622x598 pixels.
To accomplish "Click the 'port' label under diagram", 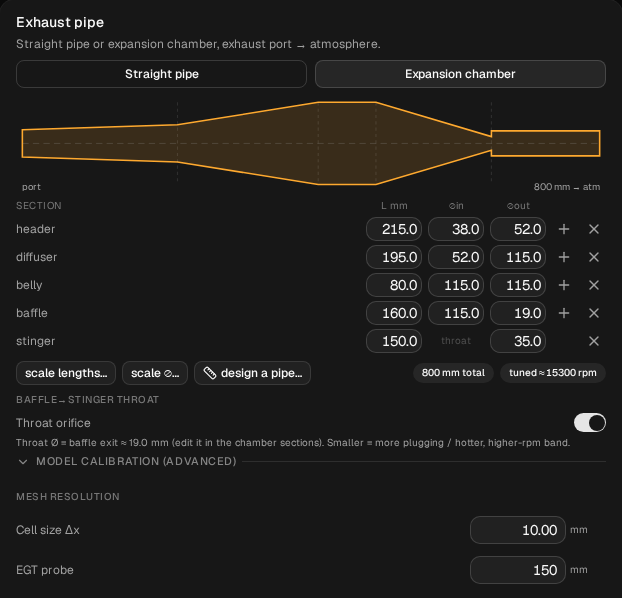I will (x=31, y=187).
